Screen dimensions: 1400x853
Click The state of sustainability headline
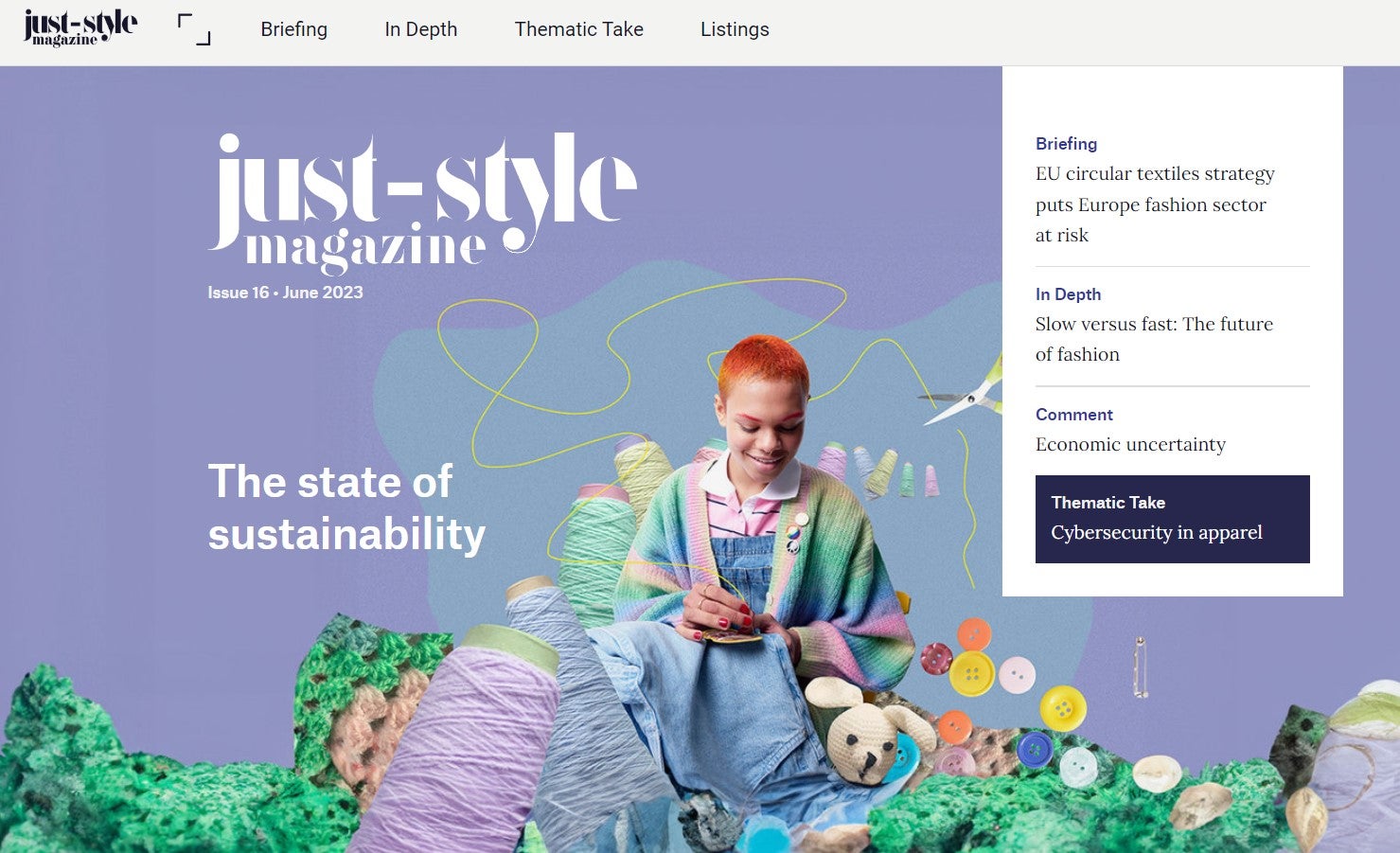(346, 507)
